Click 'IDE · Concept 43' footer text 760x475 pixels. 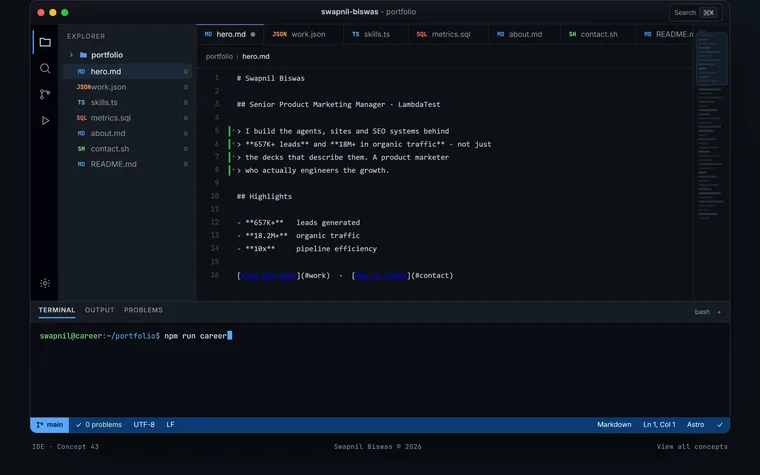click(65, 447)
